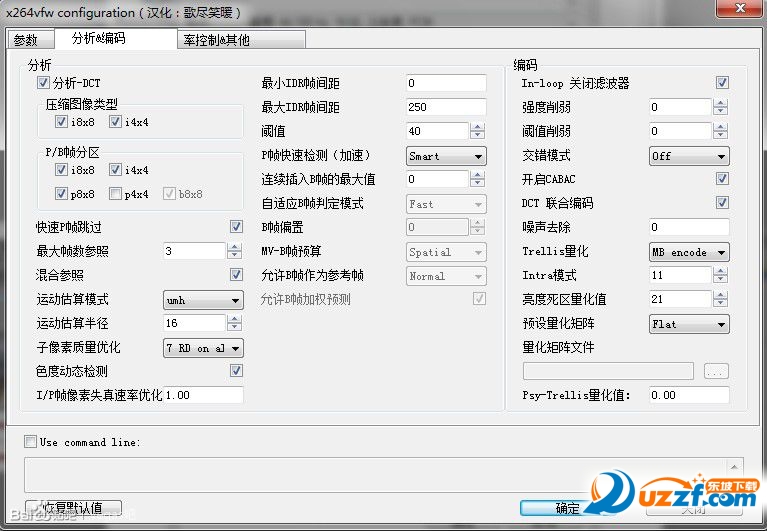767x531 pixels.
Task: Toggle i8x8 in P/B帧分区
Action: (x=61, y=170)
